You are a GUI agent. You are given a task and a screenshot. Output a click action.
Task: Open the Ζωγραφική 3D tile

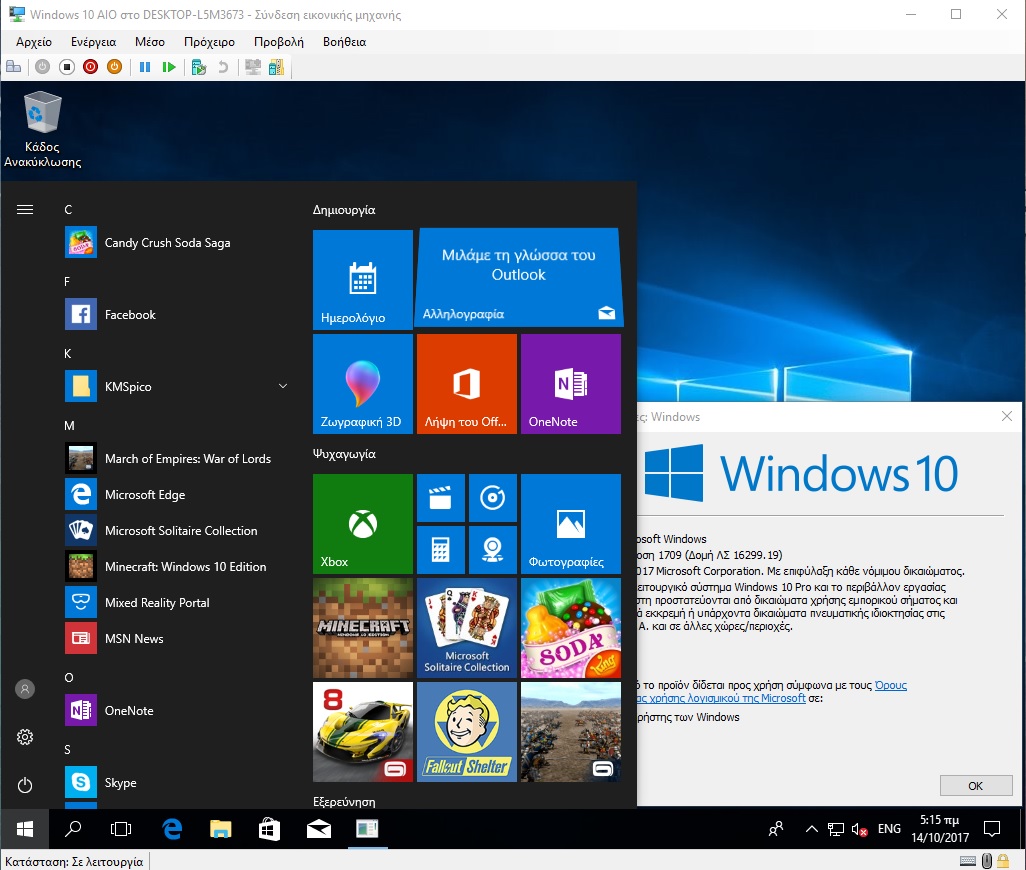(363, 384)
